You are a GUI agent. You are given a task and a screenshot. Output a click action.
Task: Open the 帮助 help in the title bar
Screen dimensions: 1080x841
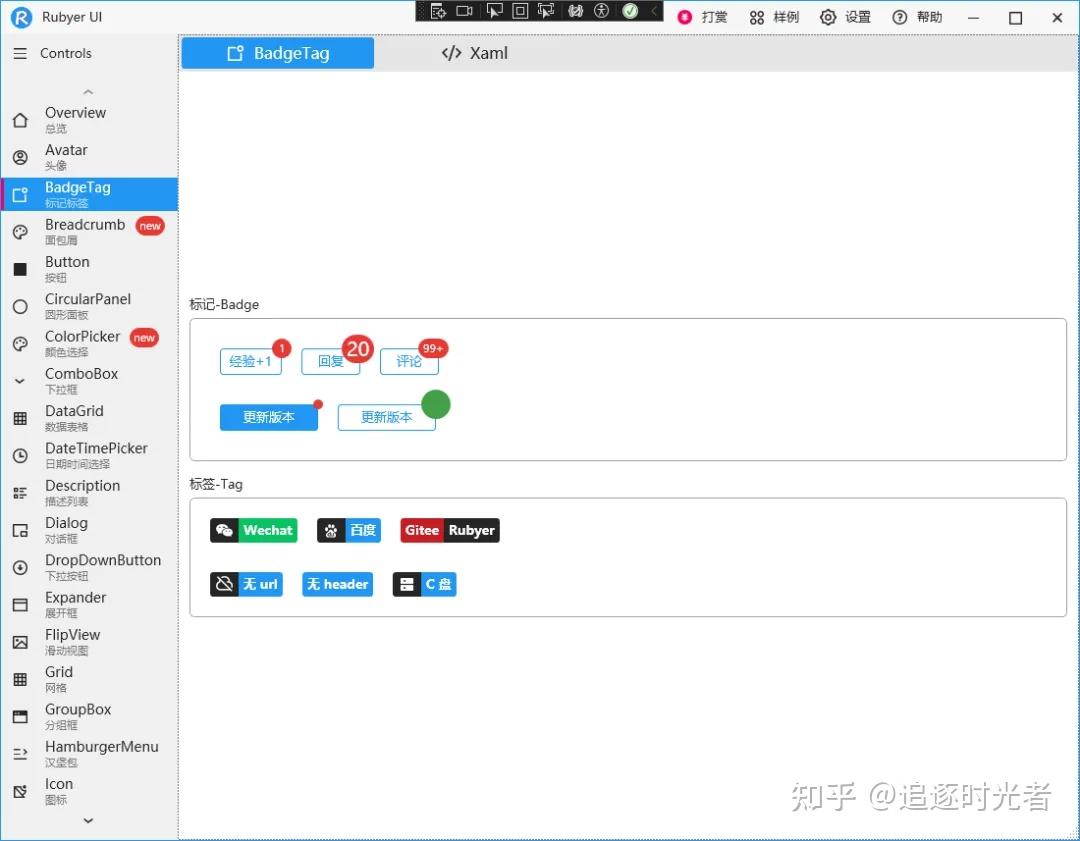(916, 17)
